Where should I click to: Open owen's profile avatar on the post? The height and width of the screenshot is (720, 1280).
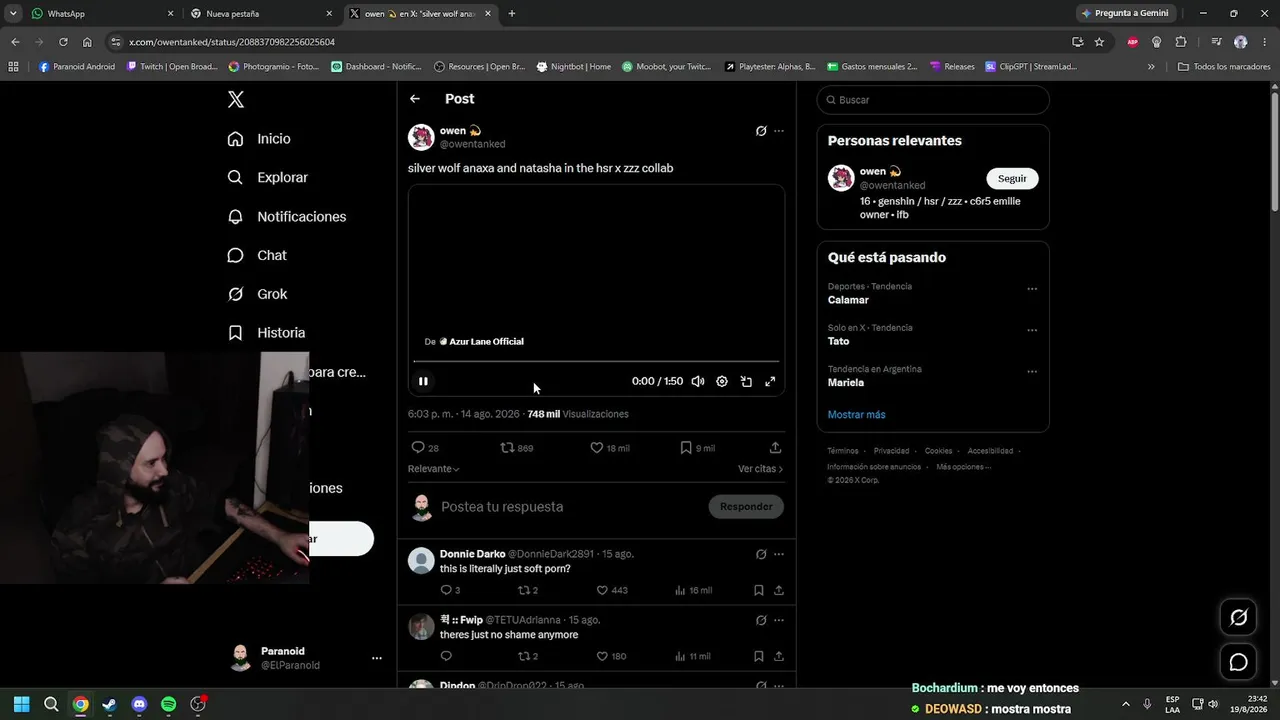pyautogui.click(x=421, y=137)
